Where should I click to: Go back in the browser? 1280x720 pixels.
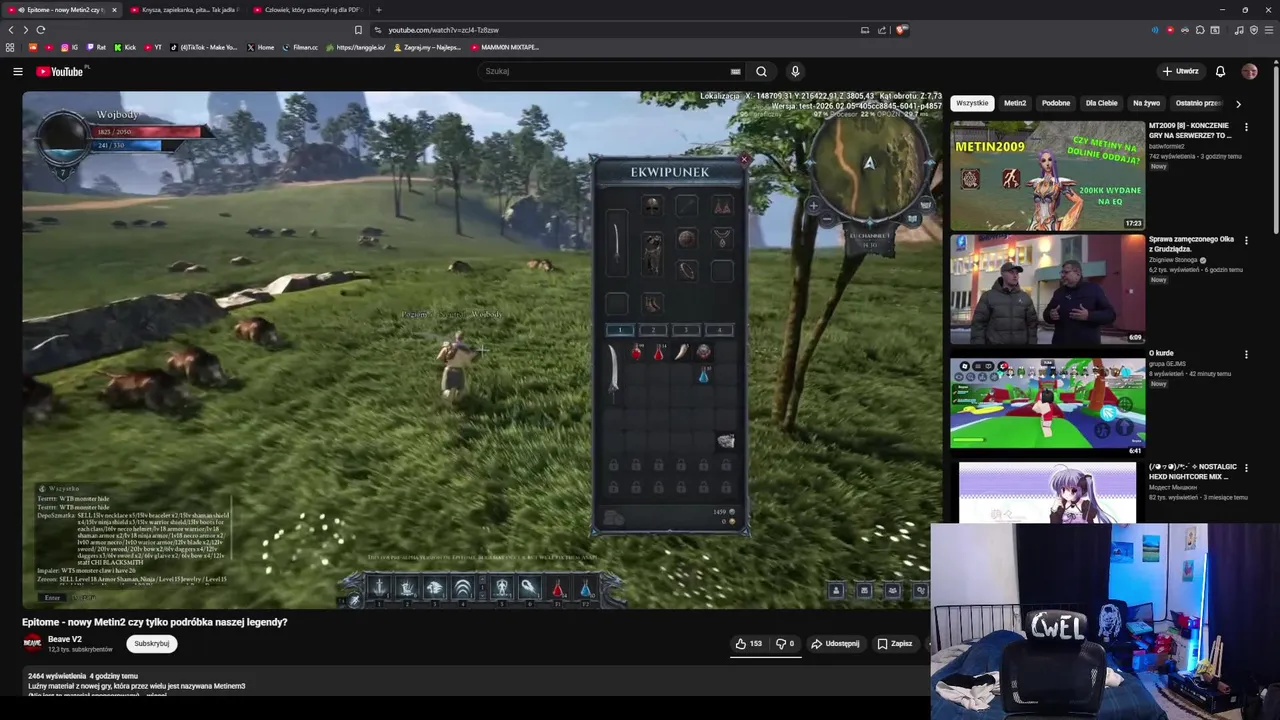[x=11, y=30]
